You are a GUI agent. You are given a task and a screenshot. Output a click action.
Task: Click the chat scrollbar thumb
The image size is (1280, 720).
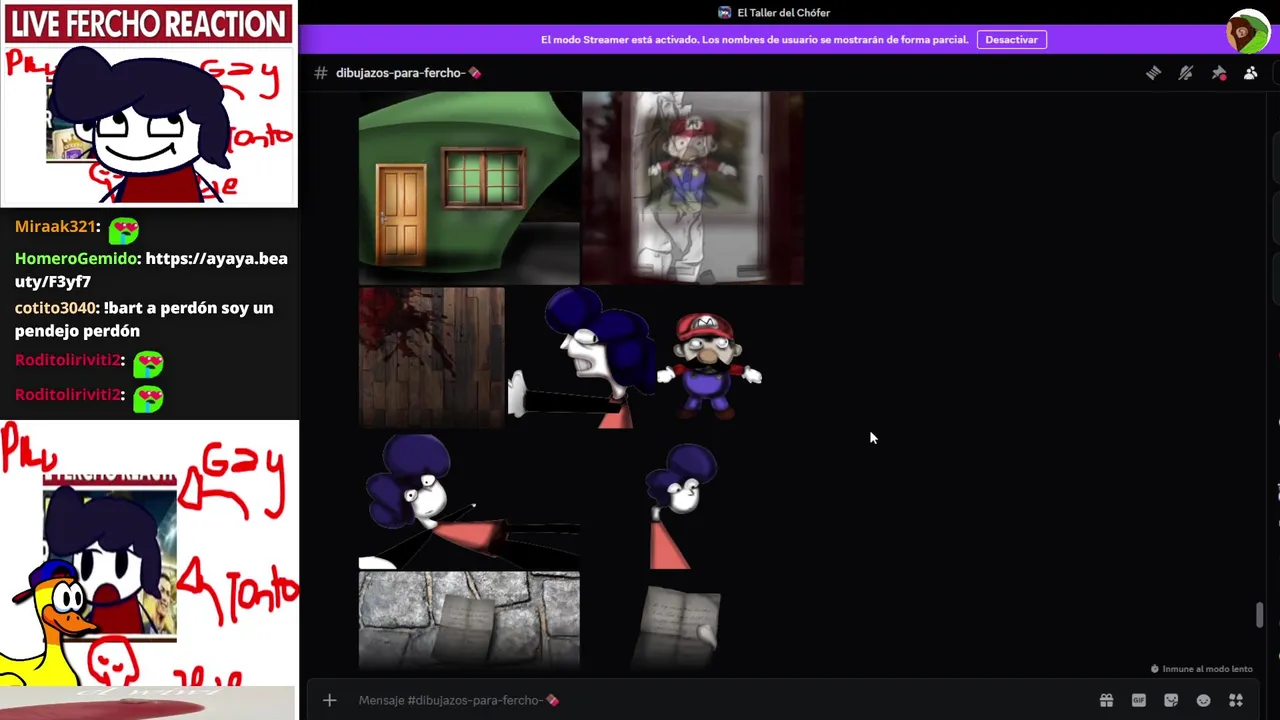[x=1259, y=615]
